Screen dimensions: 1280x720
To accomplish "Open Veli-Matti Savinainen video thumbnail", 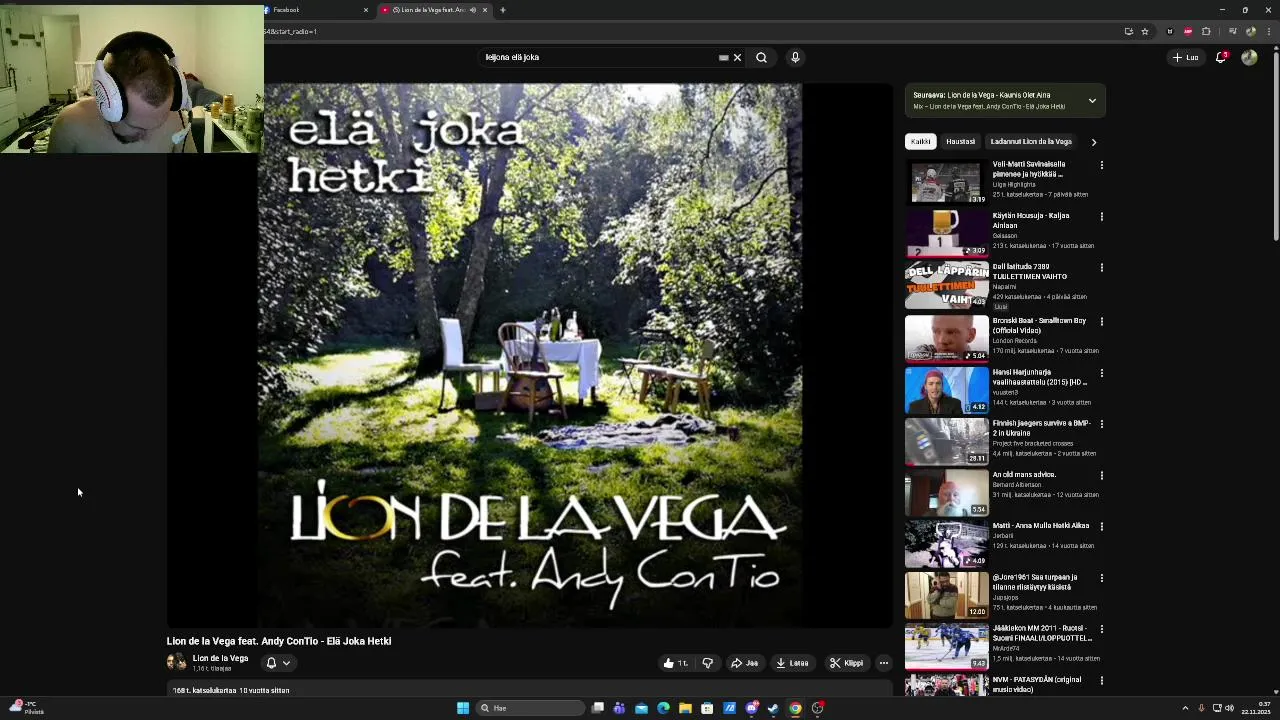I will (946, 182).
